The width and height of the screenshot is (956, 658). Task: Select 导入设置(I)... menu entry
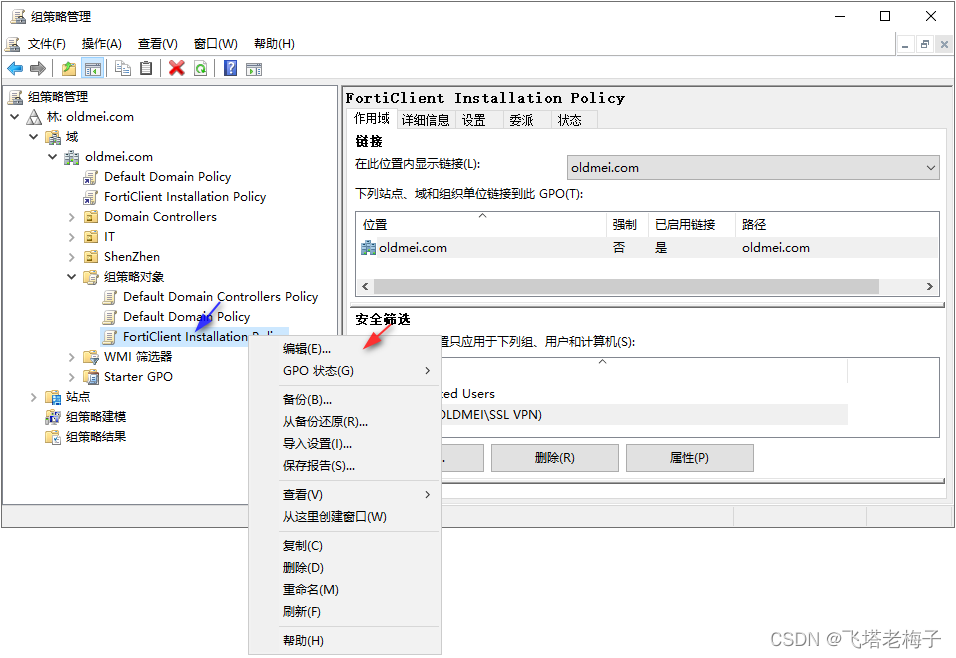click(x=344, y=443)
